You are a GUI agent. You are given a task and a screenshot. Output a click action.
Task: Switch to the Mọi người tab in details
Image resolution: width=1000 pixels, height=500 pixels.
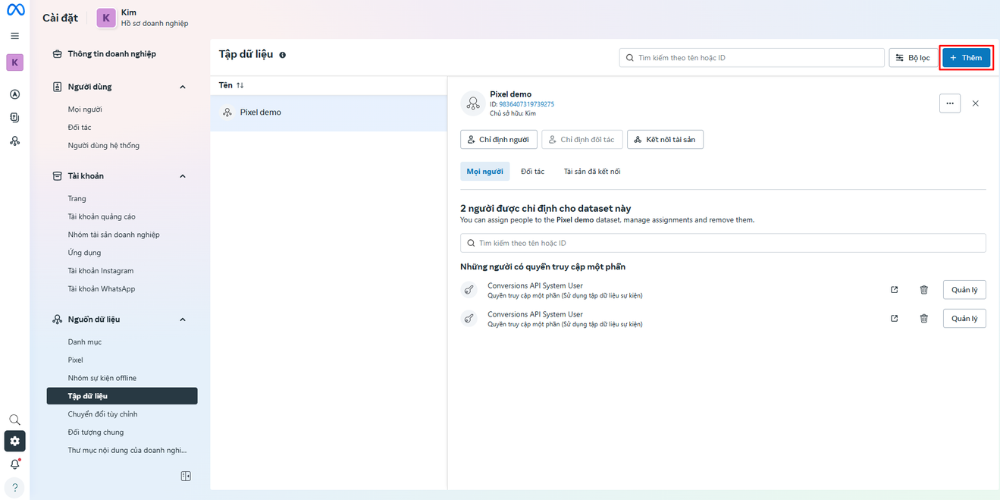(x=485, y=172)
